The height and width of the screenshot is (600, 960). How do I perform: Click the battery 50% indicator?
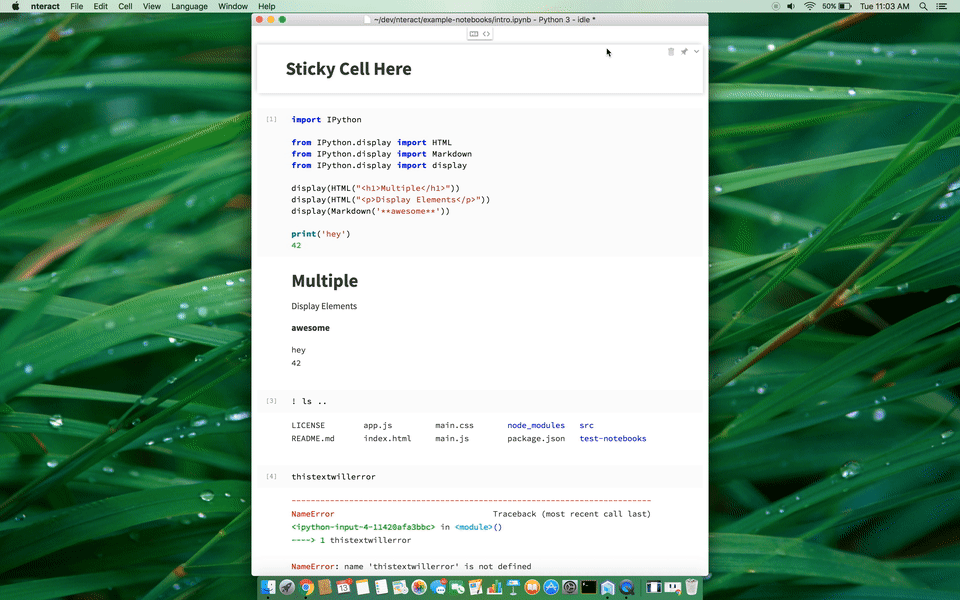coord(837,6)
